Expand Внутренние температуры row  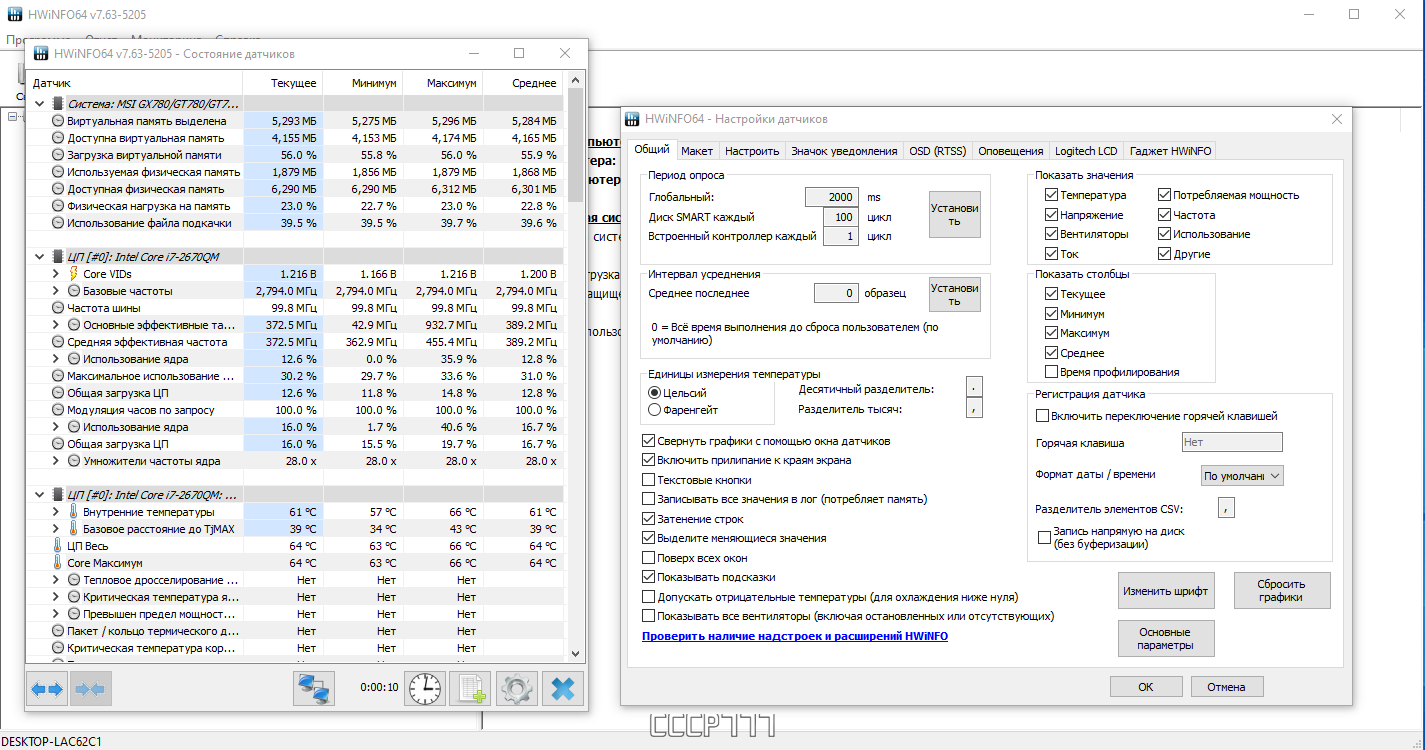(55, 511)
